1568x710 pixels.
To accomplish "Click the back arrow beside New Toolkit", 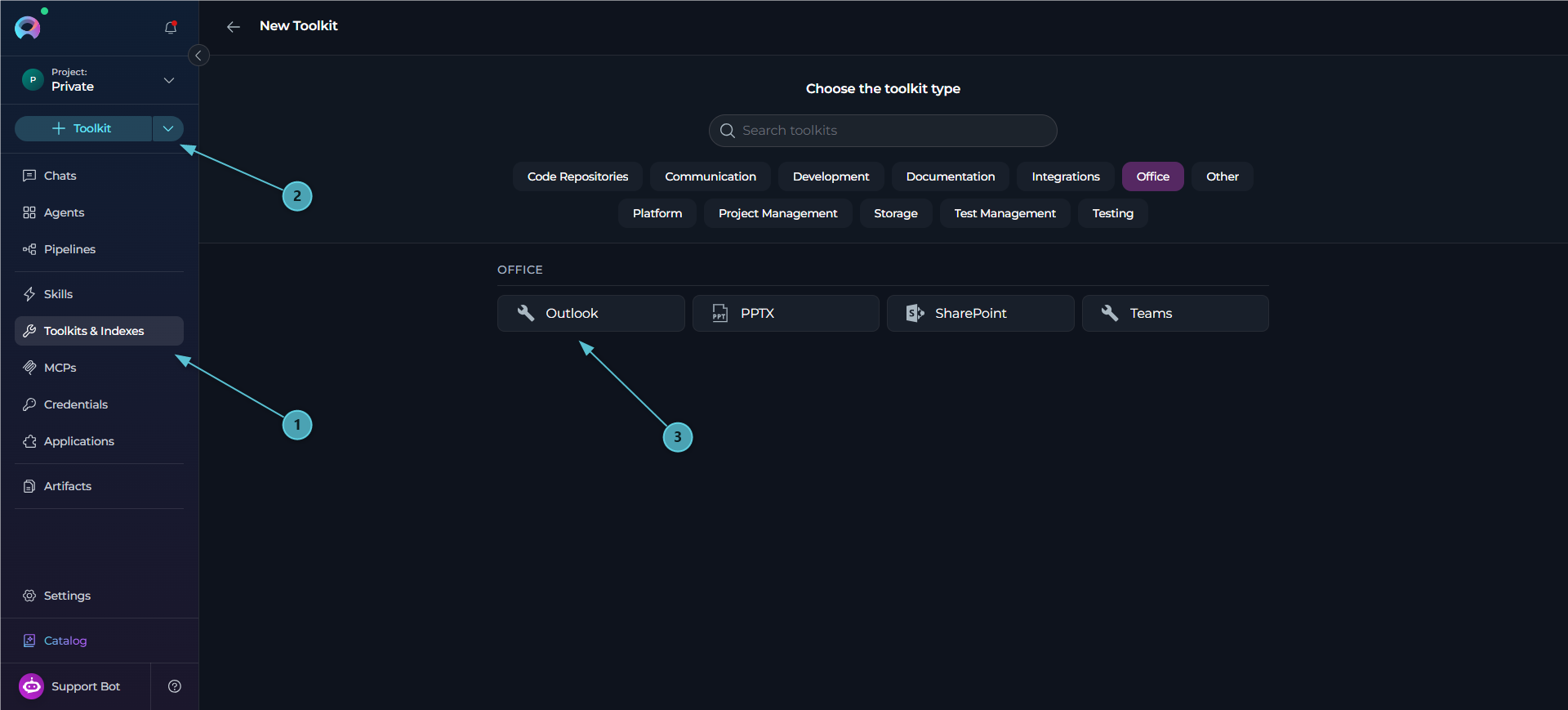I will [x=234, y=27].
